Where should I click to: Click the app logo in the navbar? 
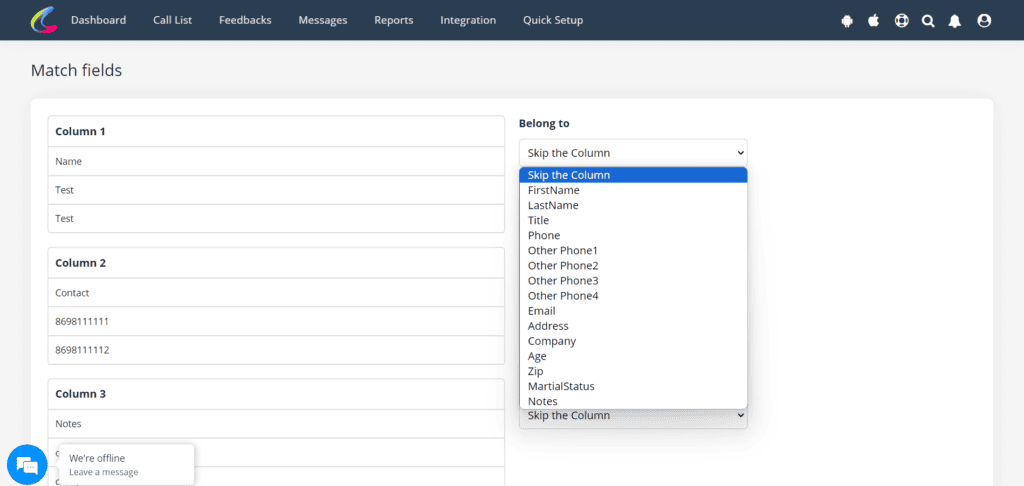point(44,20)
